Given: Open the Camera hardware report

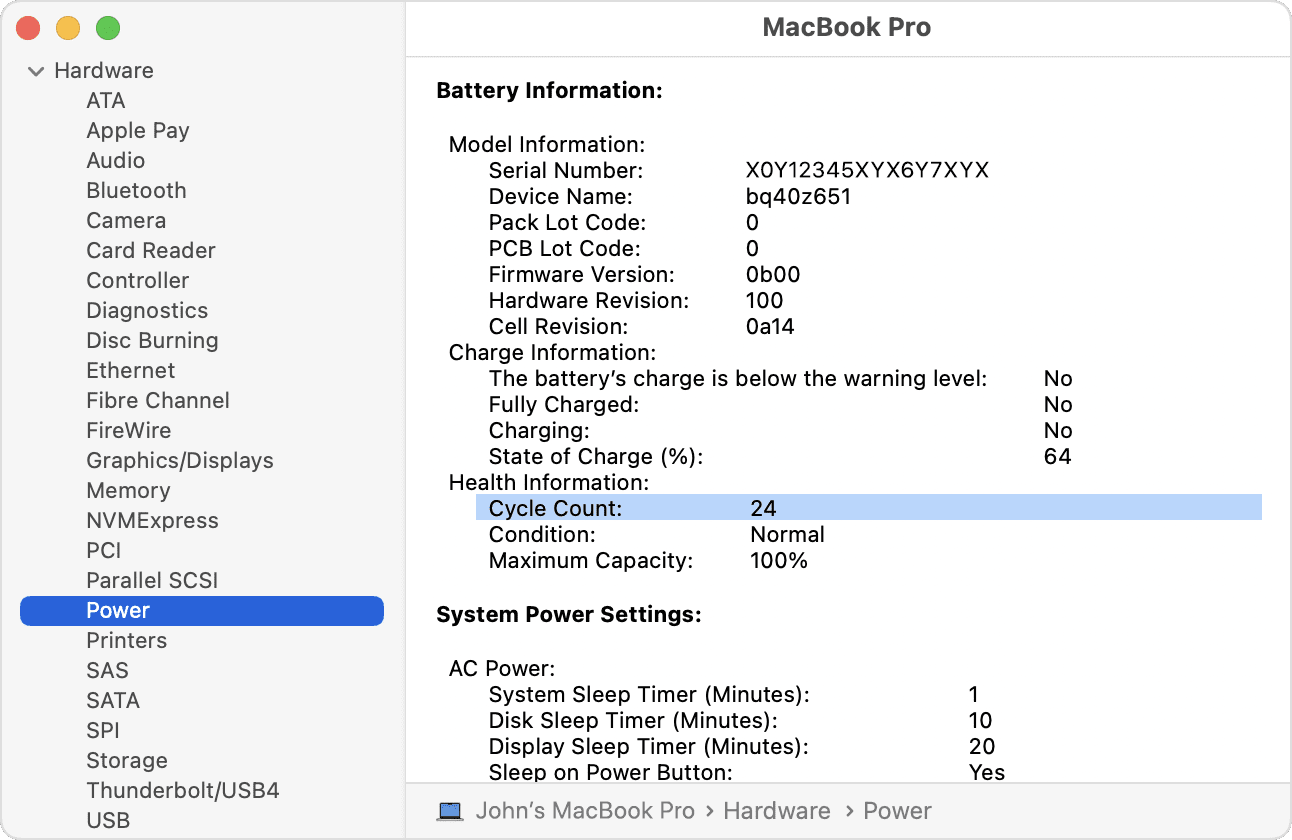Looking at the screenshot, I should tap(126, 220).
